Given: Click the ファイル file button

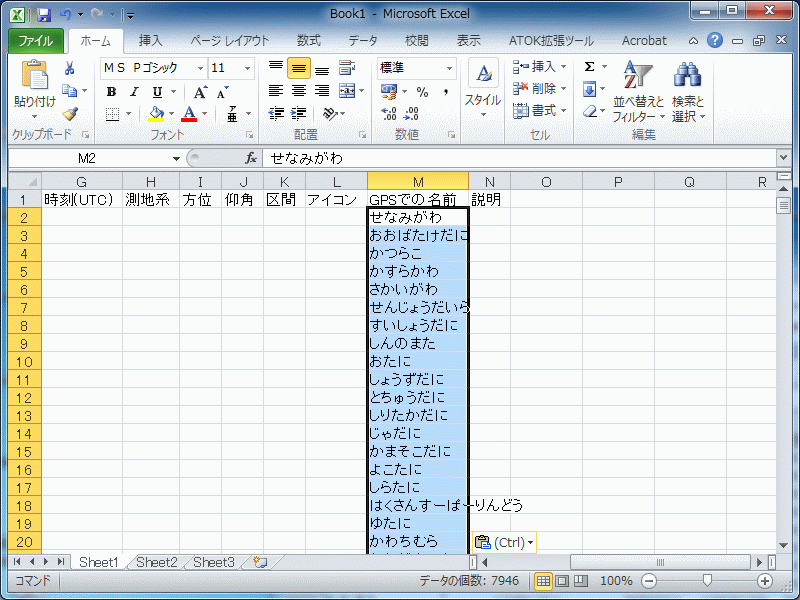Looking at the screenshot, I should click(x=36, y=41).
